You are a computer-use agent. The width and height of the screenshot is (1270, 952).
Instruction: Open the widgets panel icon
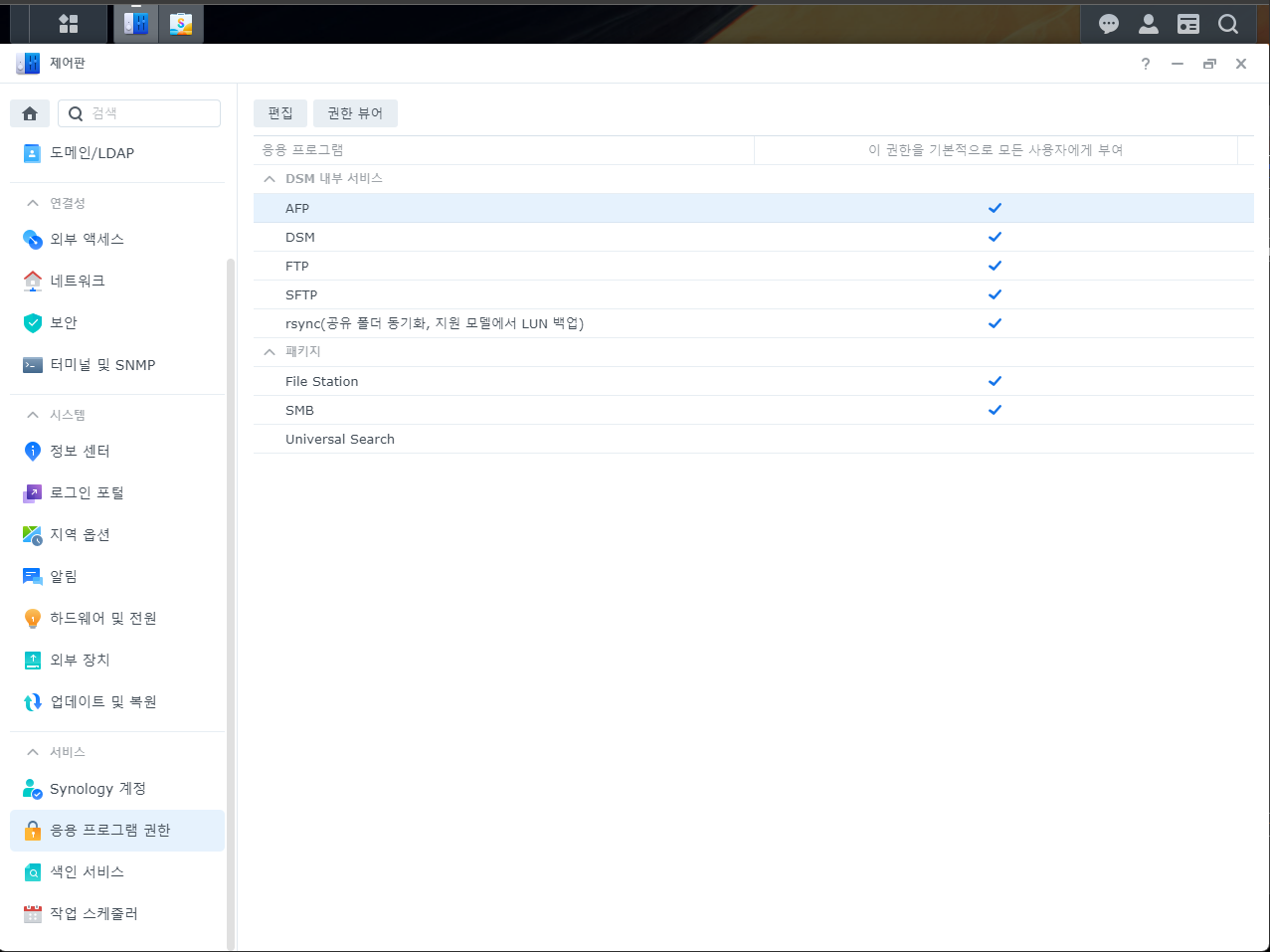[1188, 24]
